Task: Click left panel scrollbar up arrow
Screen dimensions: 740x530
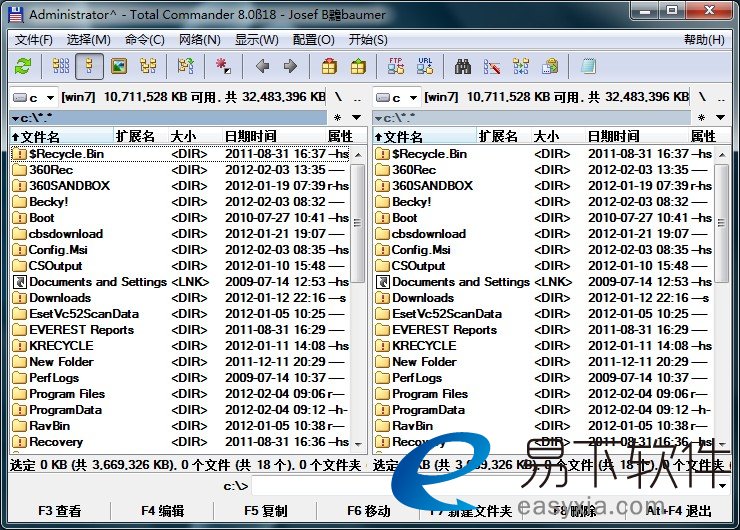Action: coord(358,155)
